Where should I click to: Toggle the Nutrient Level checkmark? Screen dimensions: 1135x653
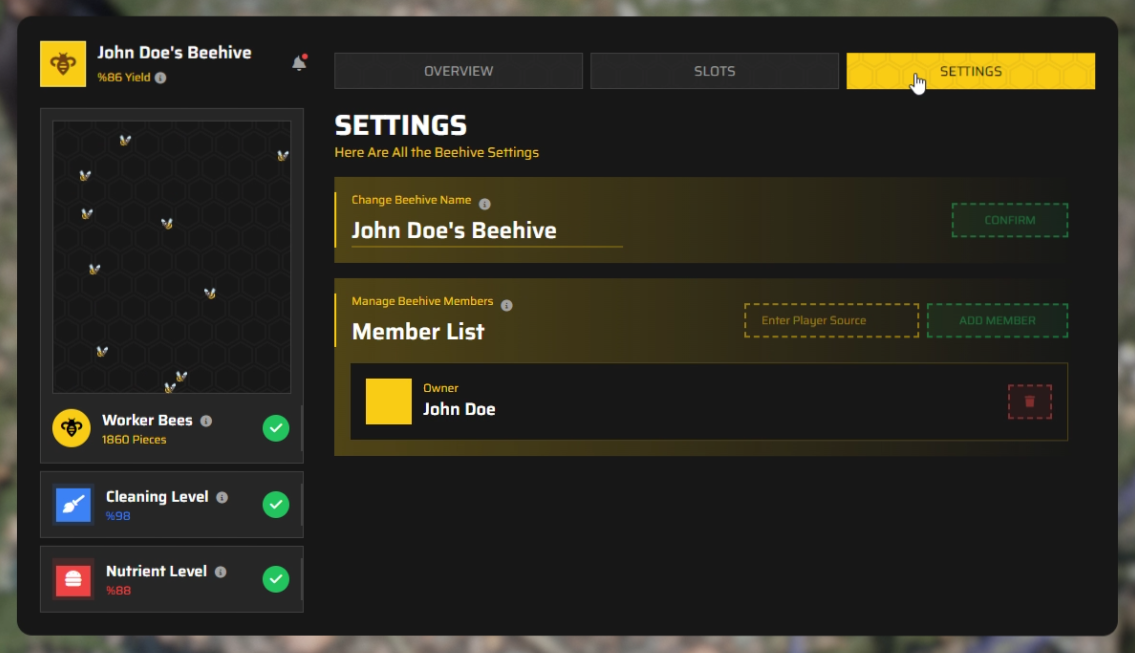[x=275, y=578]
